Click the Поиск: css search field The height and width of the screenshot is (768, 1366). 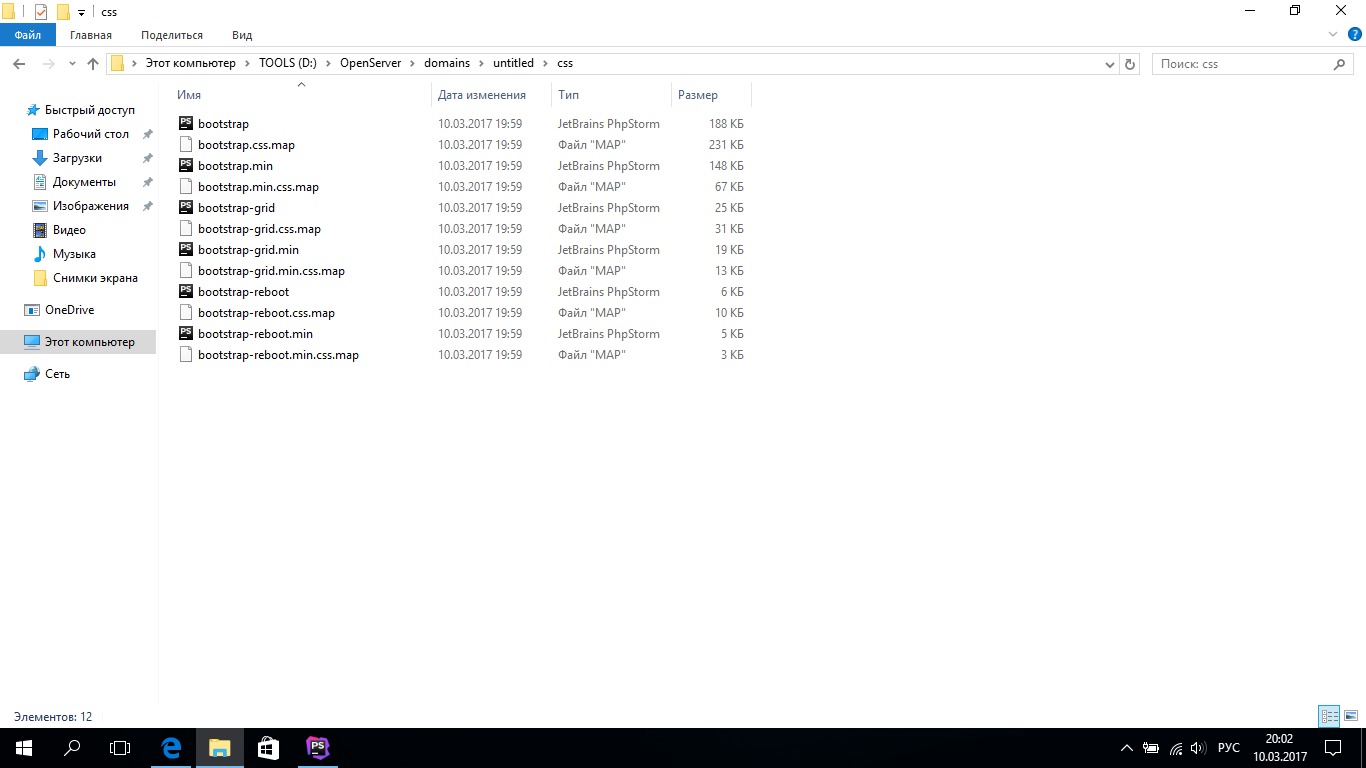(1240, 64)
